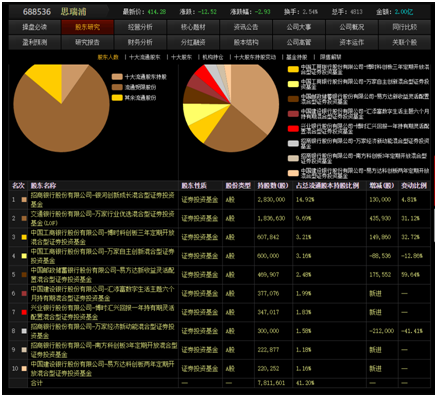Click legend swatch for 南方科创板3年 fund
437x397 pixels.
point(293,158)
